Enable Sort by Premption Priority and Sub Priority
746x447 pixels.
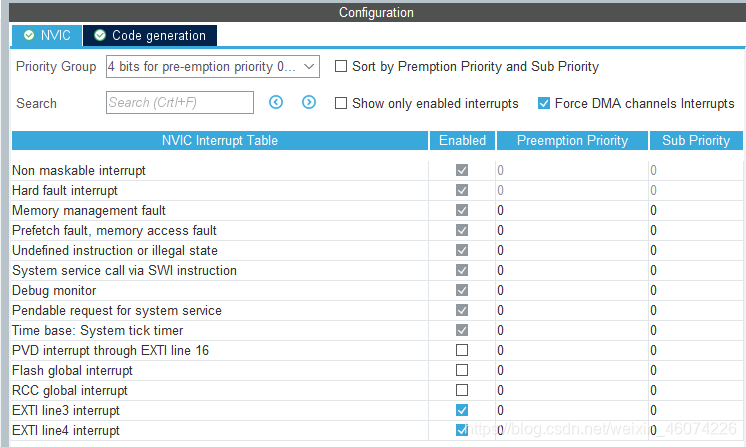[341, 66]
